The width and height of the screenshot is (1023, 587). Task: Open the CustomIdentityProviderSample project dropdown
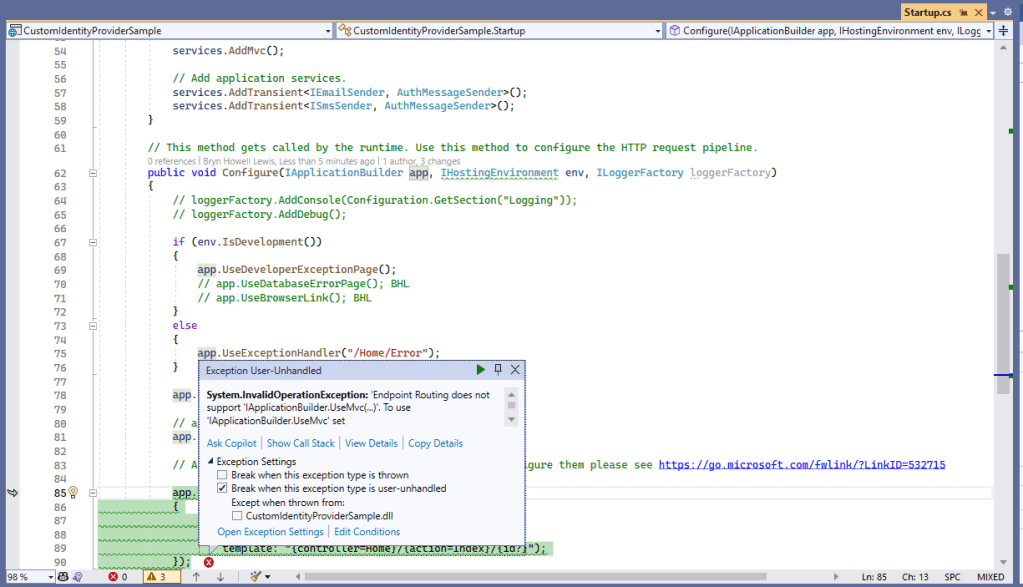pyautogui.click(x=326, y=31)
